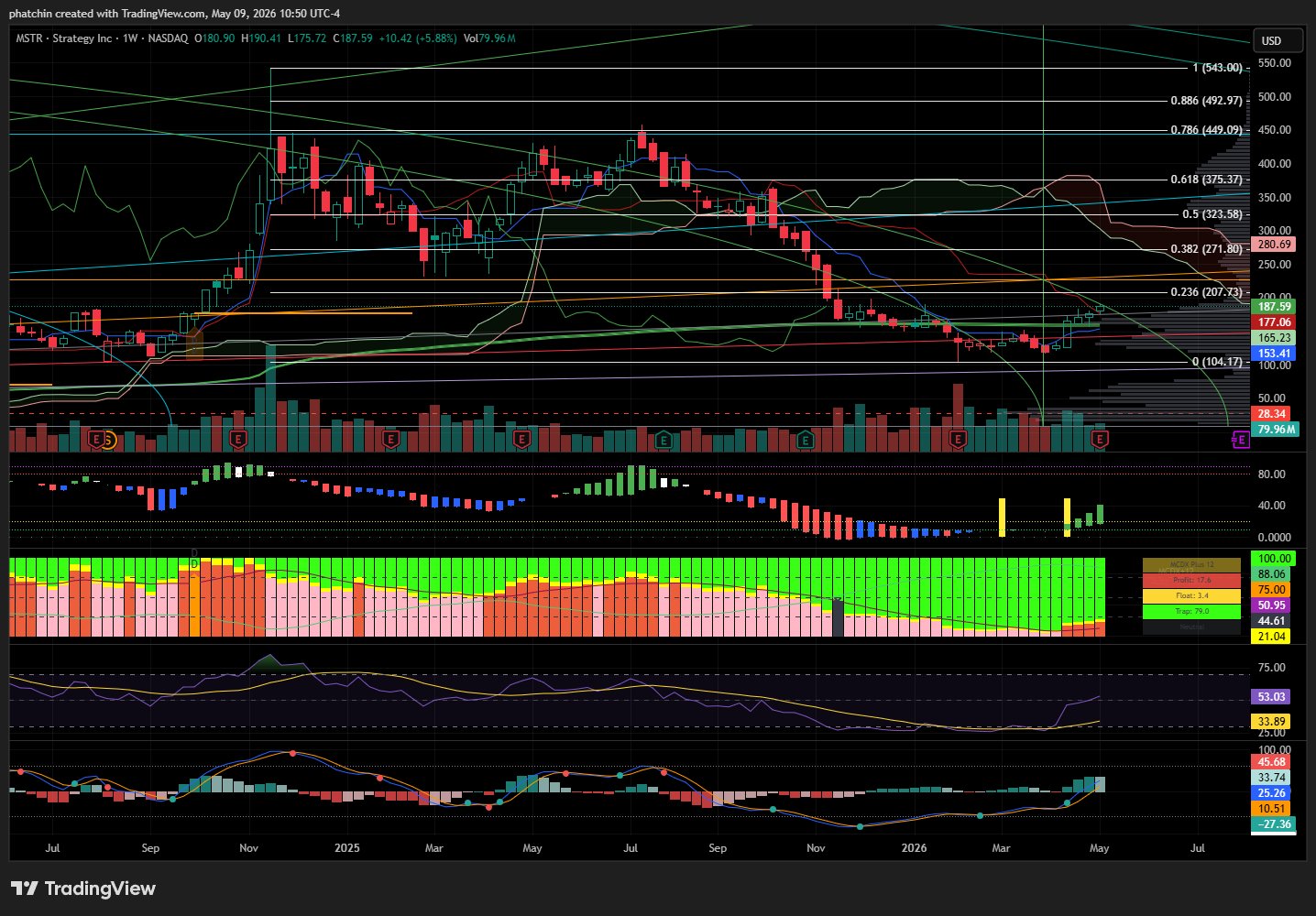1316x916 pixels.
Task: Open the USD currency selector
Action: coord(1278,40)
